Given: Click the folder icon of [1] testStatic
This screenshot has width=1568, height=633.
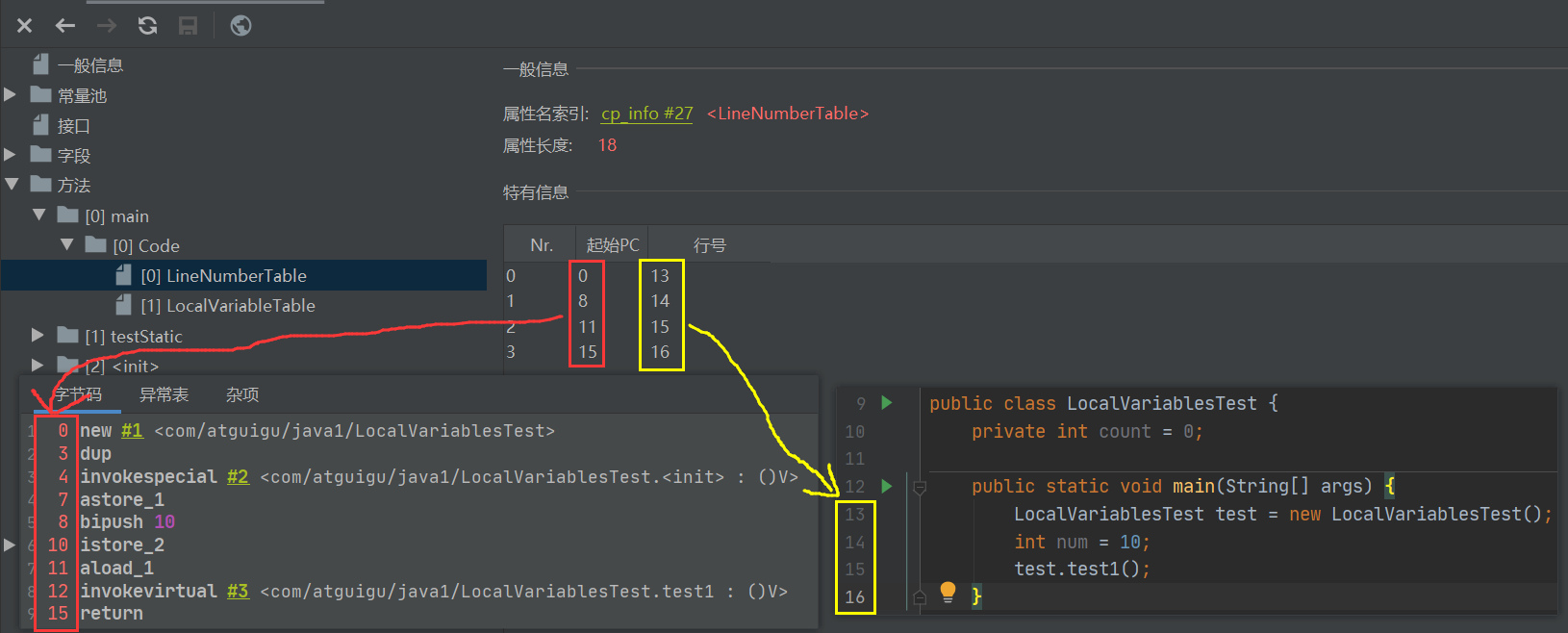Looking at the screenshot, I should (67, 335).
